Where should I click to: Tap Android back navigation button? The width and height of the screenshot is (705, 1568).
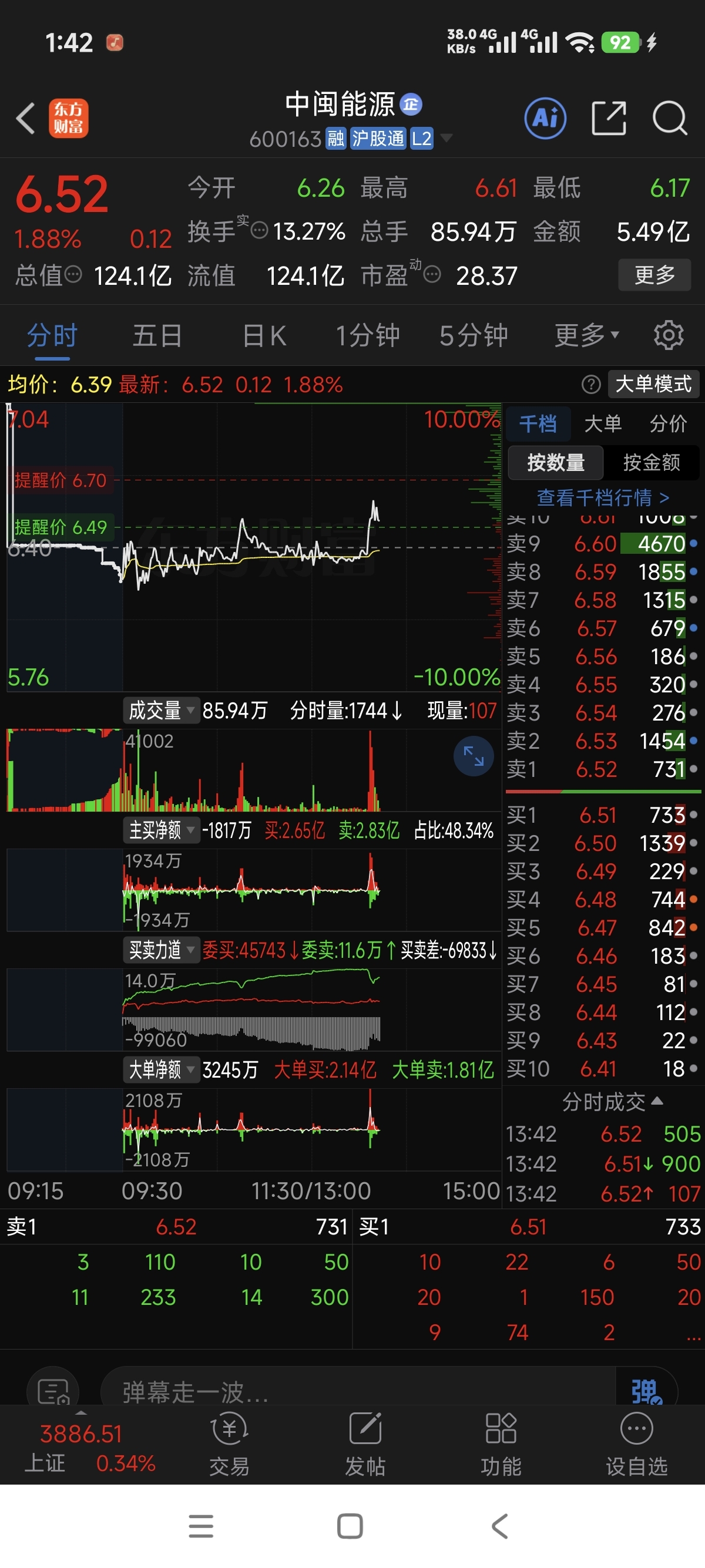(x=499, y=1526)
